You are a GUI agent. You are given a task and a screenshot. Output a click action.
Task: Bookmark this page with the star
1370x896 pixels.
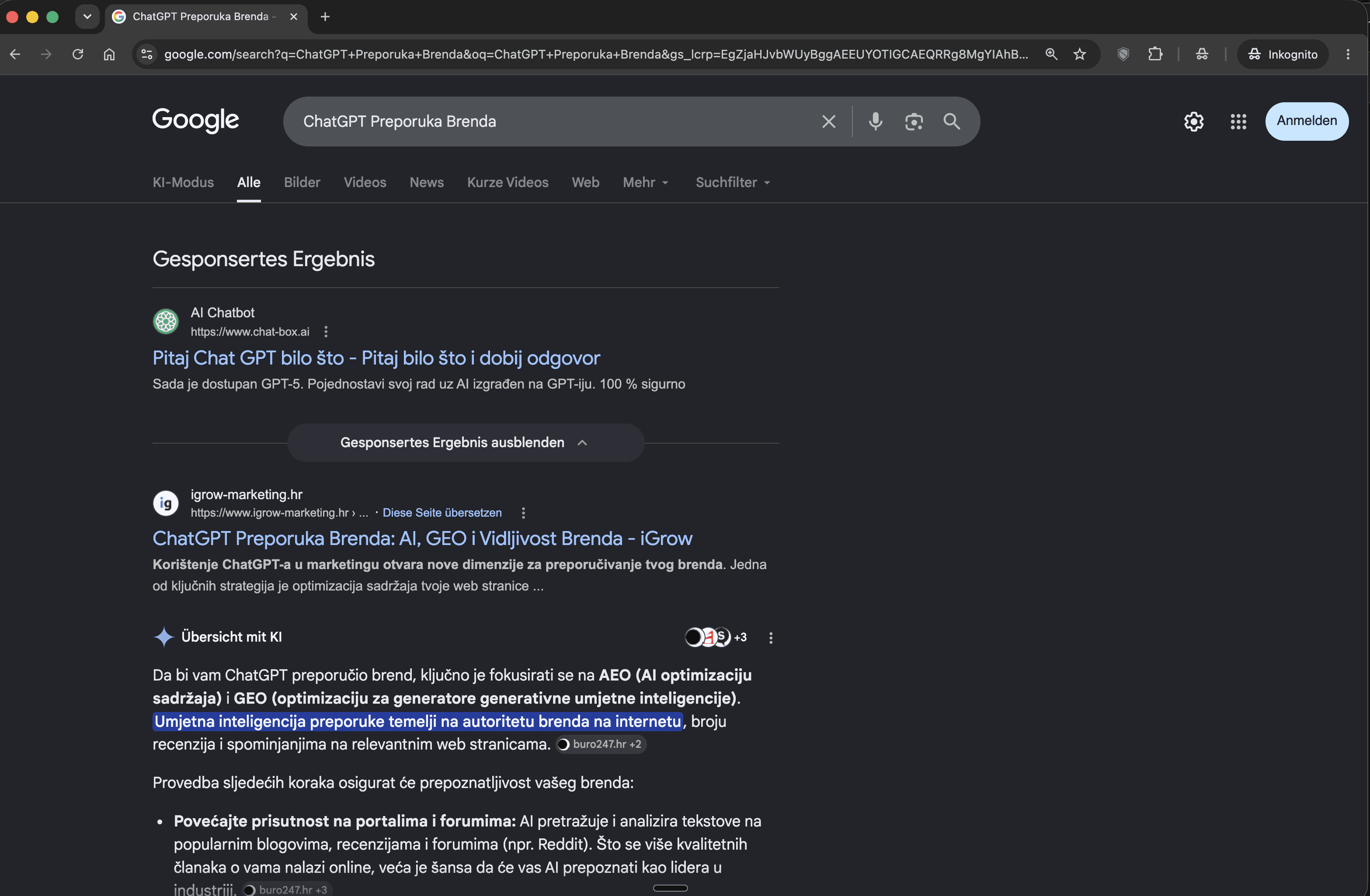point(1079,54)
